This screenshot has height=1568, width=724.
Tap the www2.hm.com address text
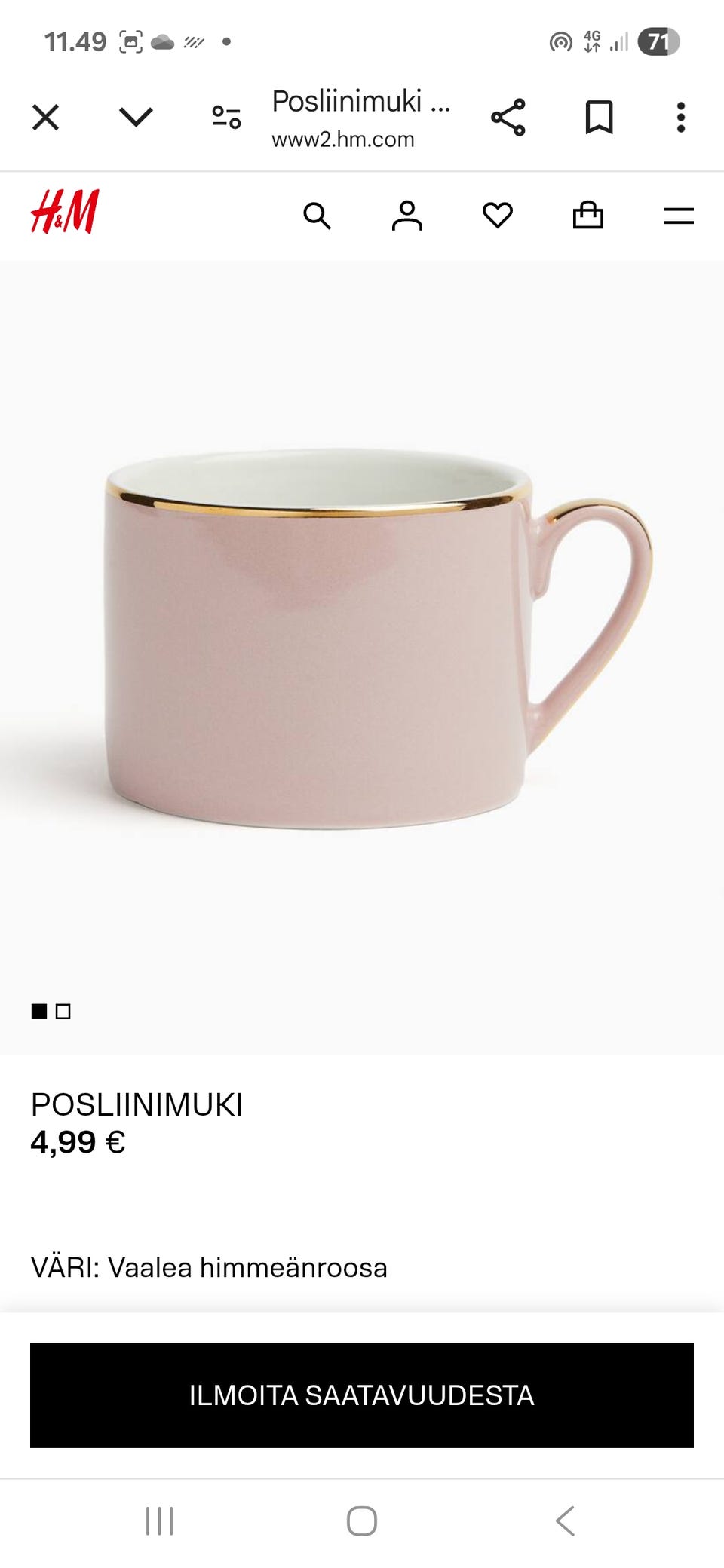(343, 139)
